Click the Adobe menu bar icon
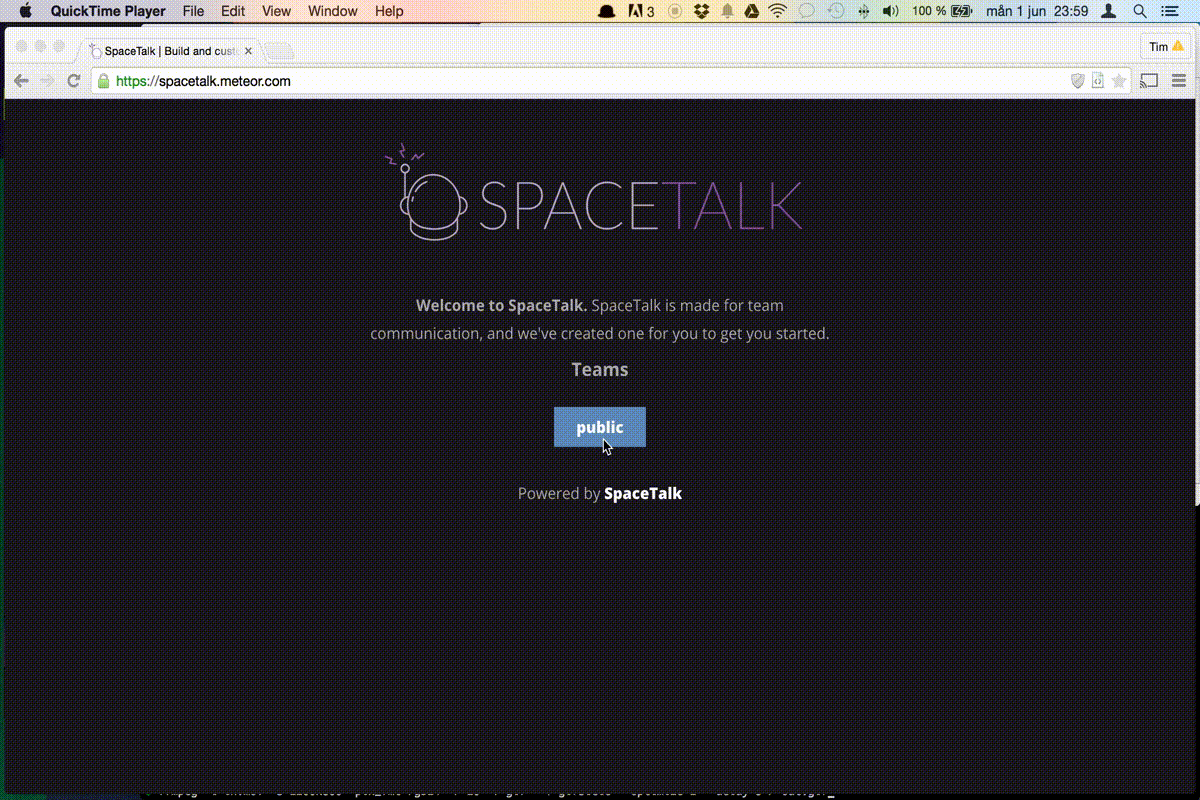This screenshot has width=1200, height=800. (641, 11)
